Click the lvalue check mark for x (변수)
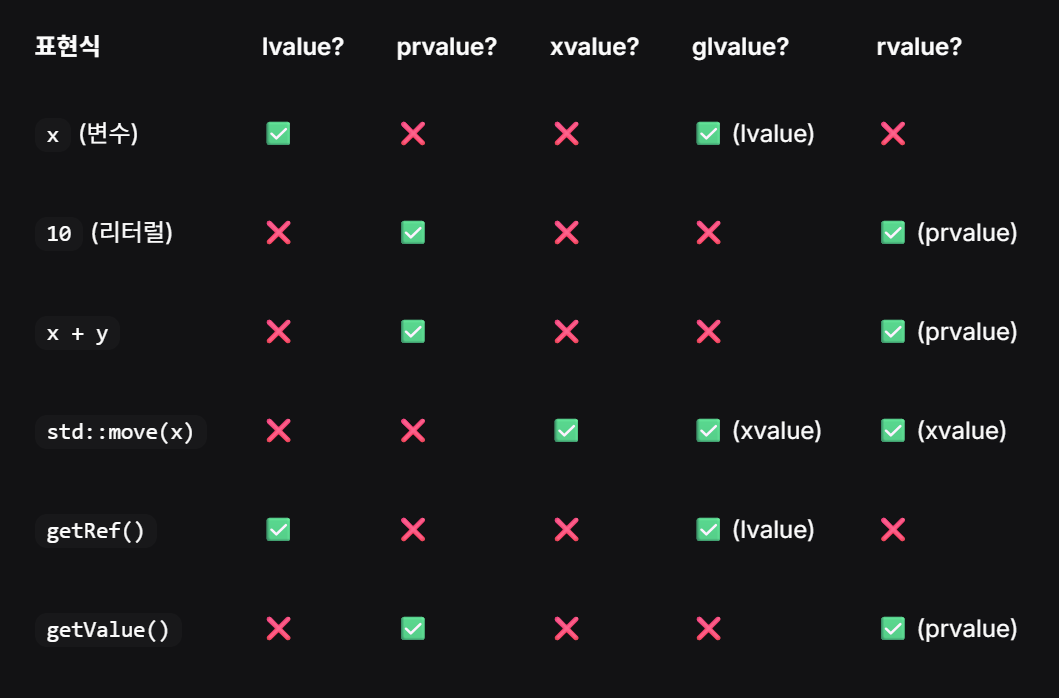Viewport: 1059px width, 698px height. pos(278,134)
